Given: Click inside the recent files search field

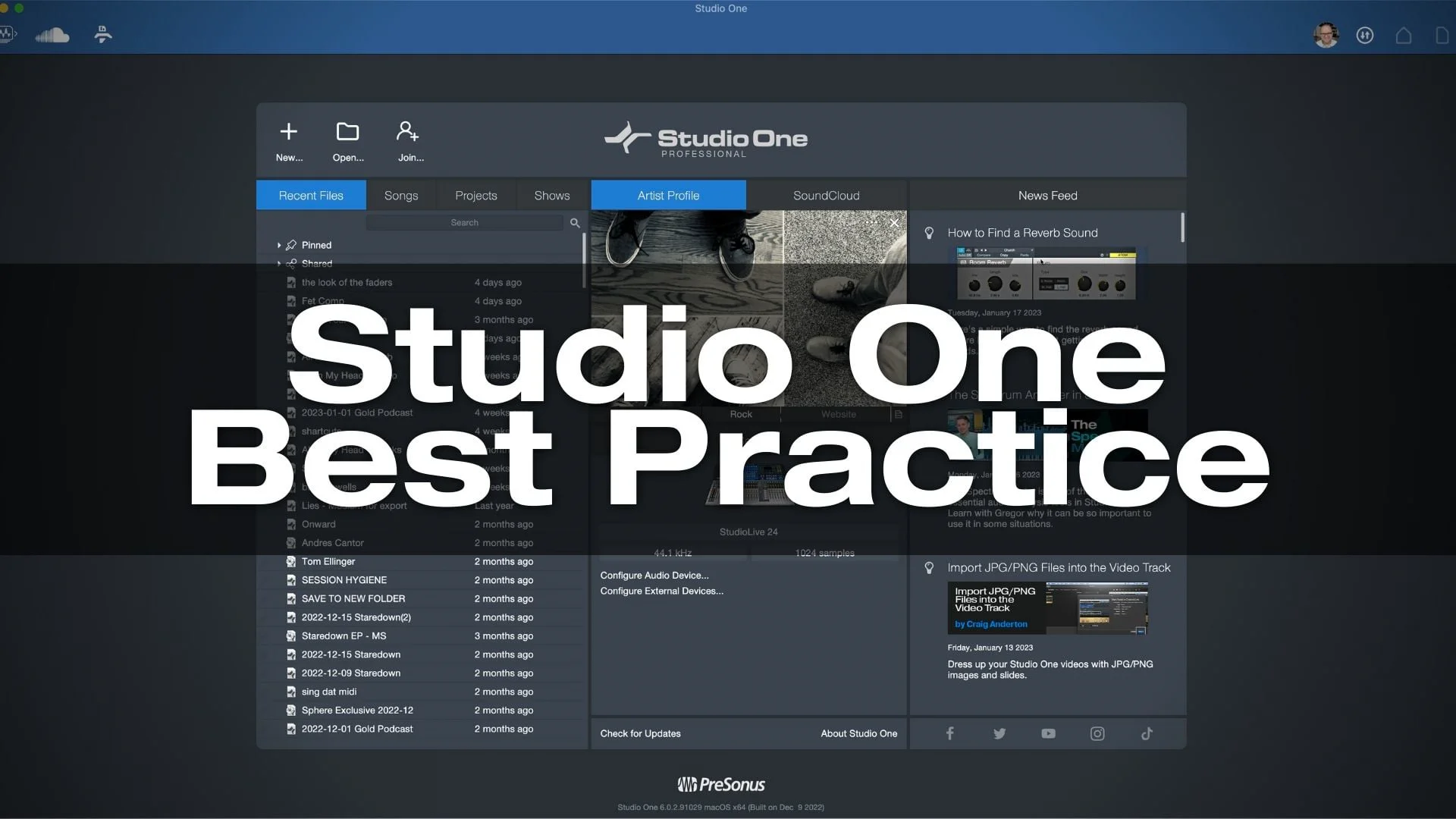Looking at the screenshot, I should (465, 222).
